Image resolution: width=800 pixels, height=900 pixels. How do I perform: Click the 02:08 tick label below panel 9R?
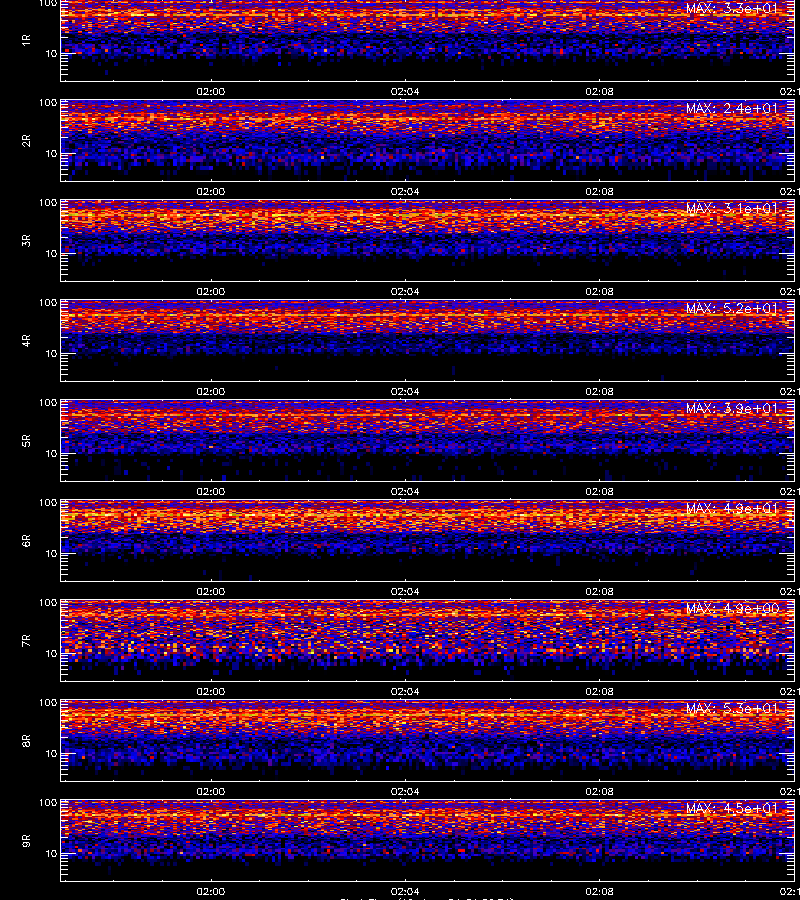(599, 891)
